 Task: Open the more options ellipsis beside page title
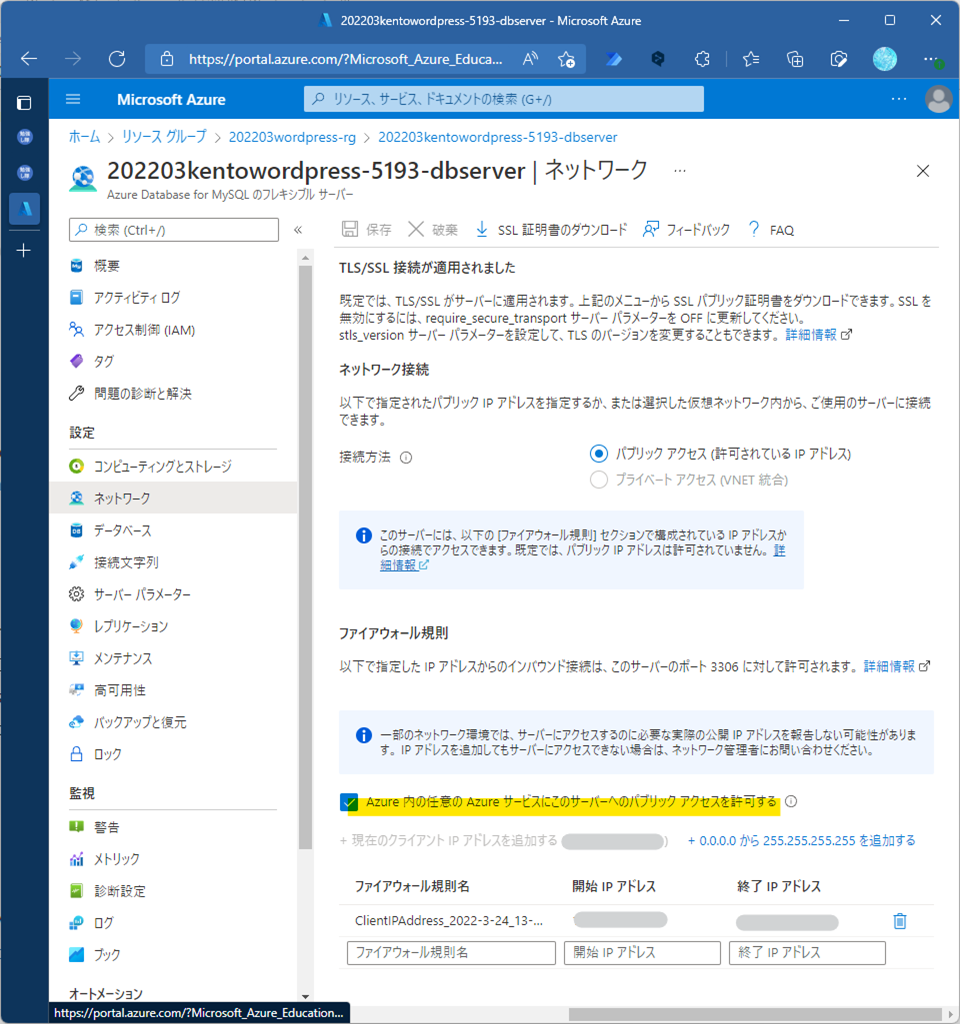point(680,171)
